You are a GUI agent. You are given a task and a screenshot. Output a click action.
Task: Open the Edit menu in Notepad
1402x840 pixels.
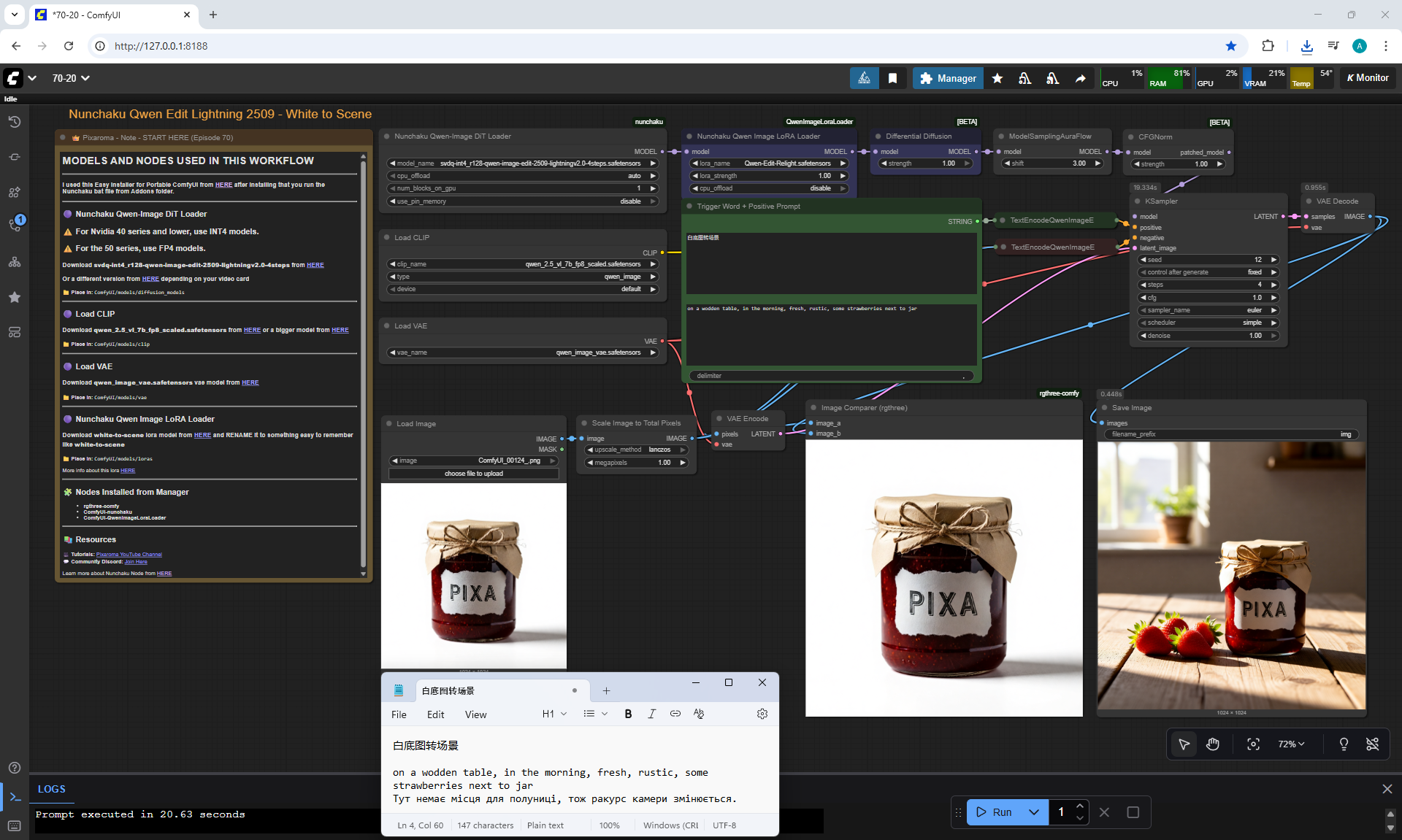tap(435, 714)
